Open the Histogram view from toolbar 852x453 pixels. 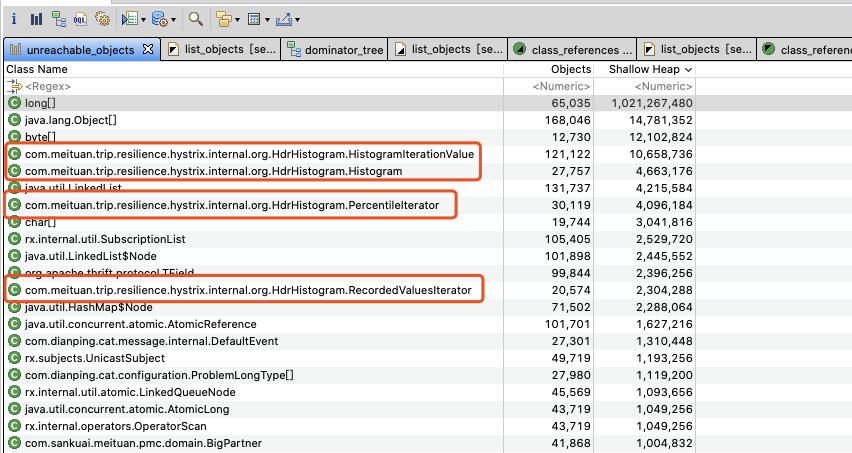[x=36, y=20]
